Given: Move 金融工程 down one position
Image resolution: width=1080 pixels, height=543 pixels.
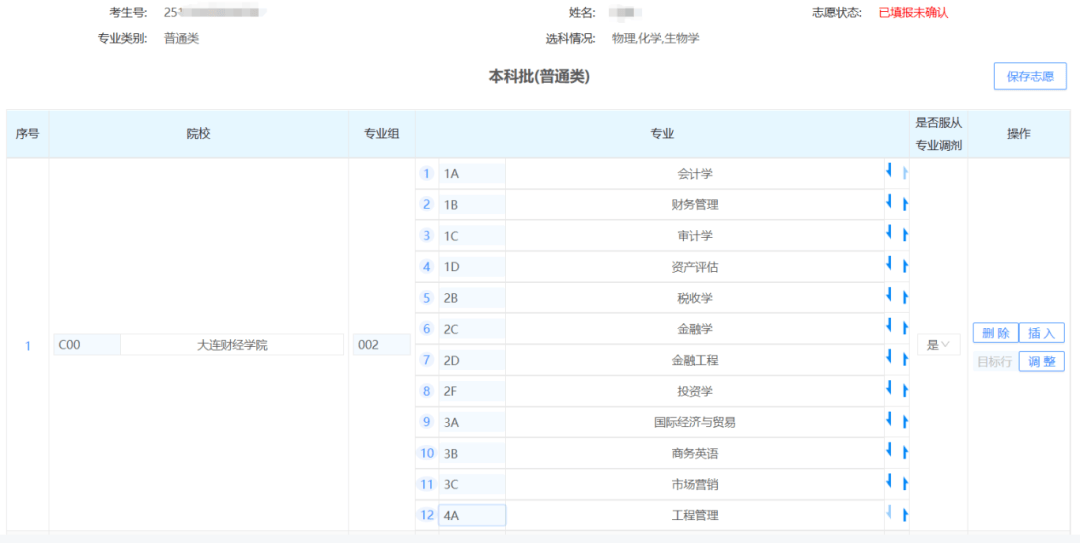Looking at the screenshot, I should pyautogui.click(x=889, y=356).
